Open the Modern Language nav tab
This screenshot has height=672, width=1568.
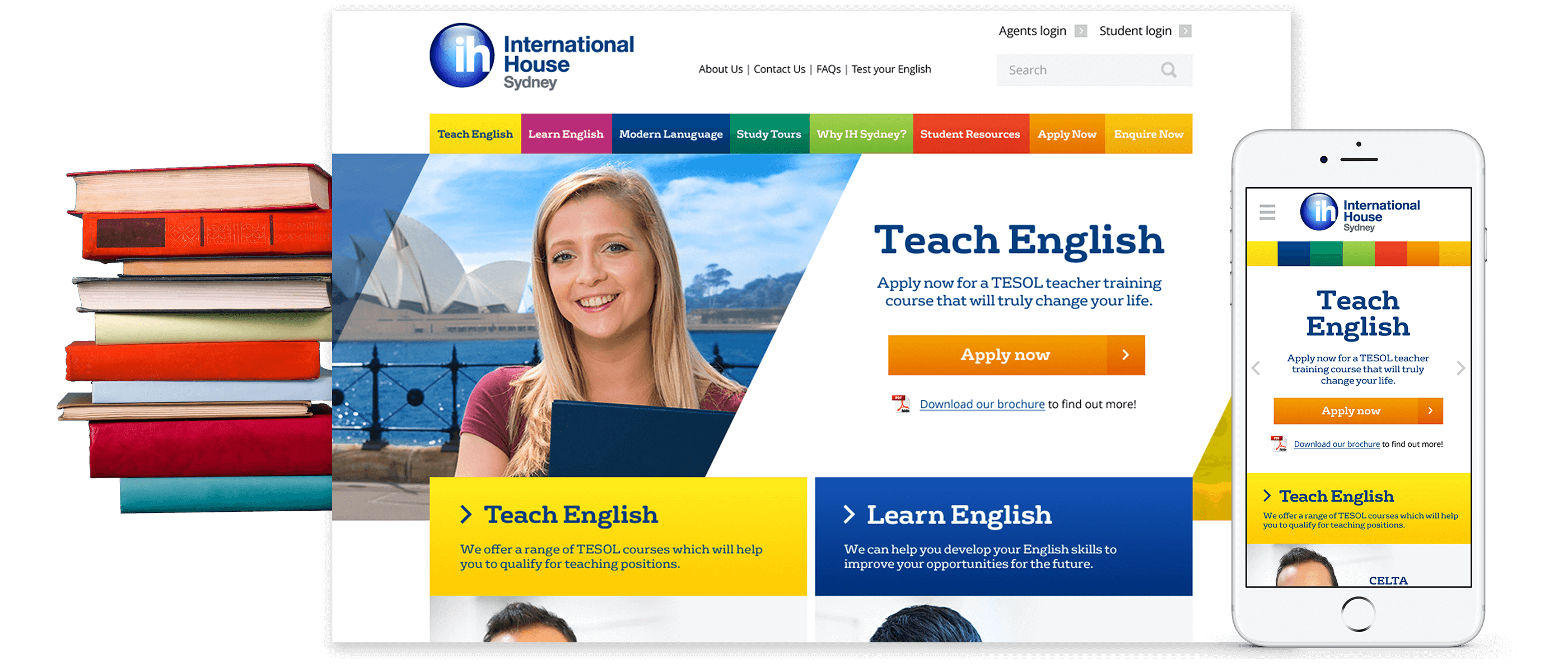point(671,134)
